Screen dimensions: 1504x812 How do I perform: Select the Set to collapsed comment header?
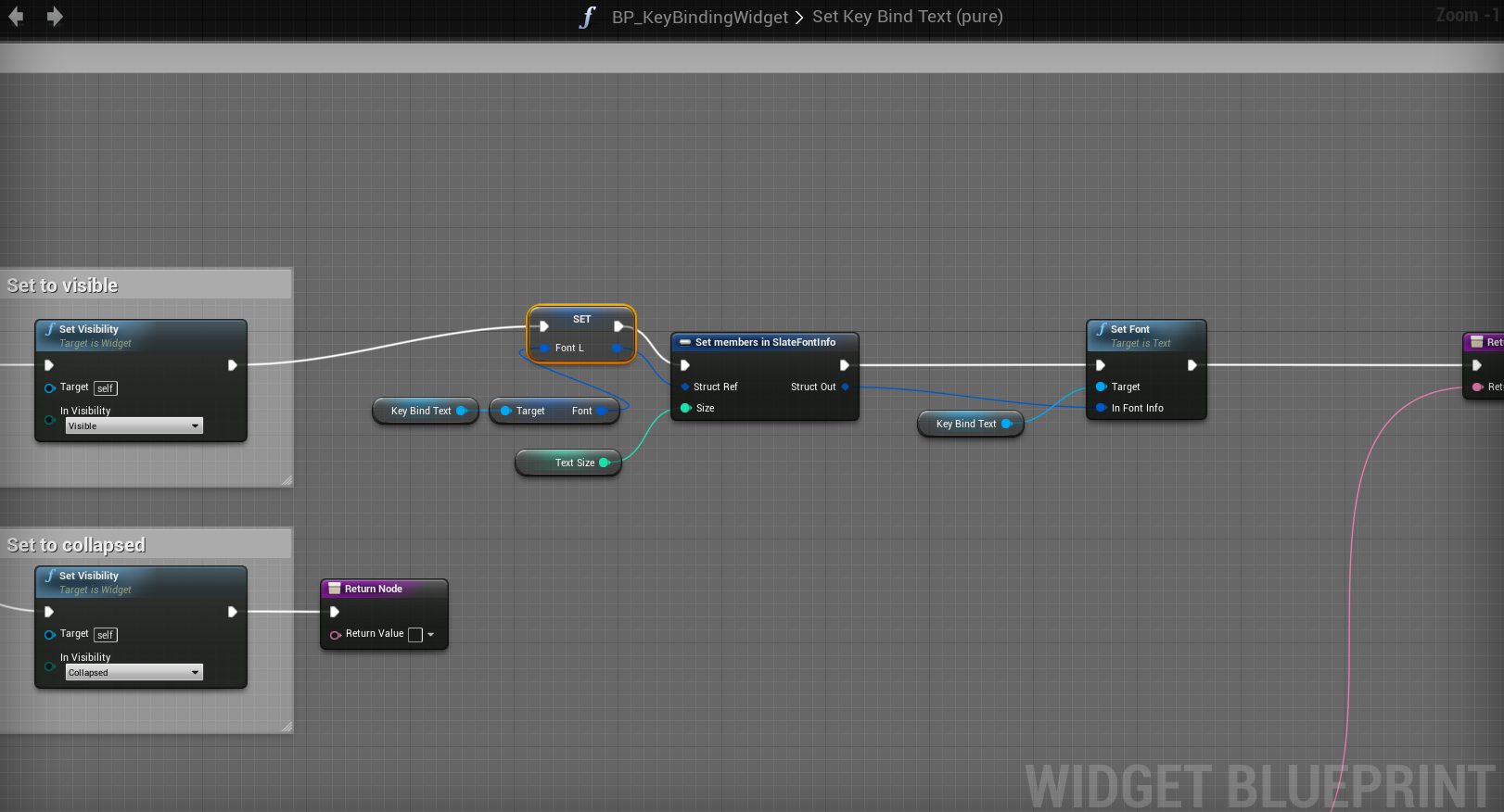coord(147,545)
